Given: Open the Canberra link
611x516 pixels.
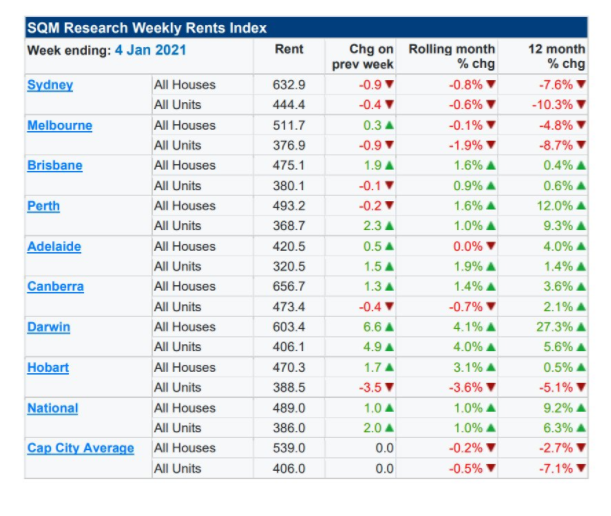Looking at the screenshot, I should [x=55, y=286].
